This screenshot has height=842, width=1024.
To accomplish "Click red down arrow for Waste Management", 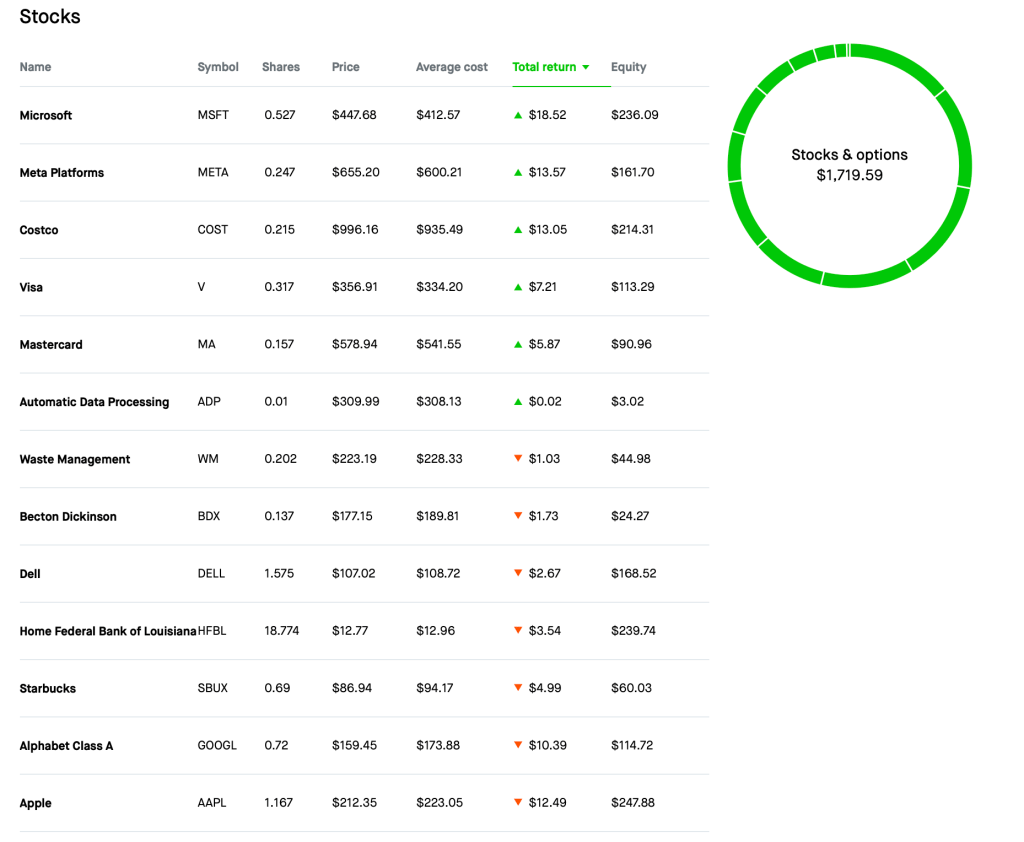I will click(x=518, y=459).
